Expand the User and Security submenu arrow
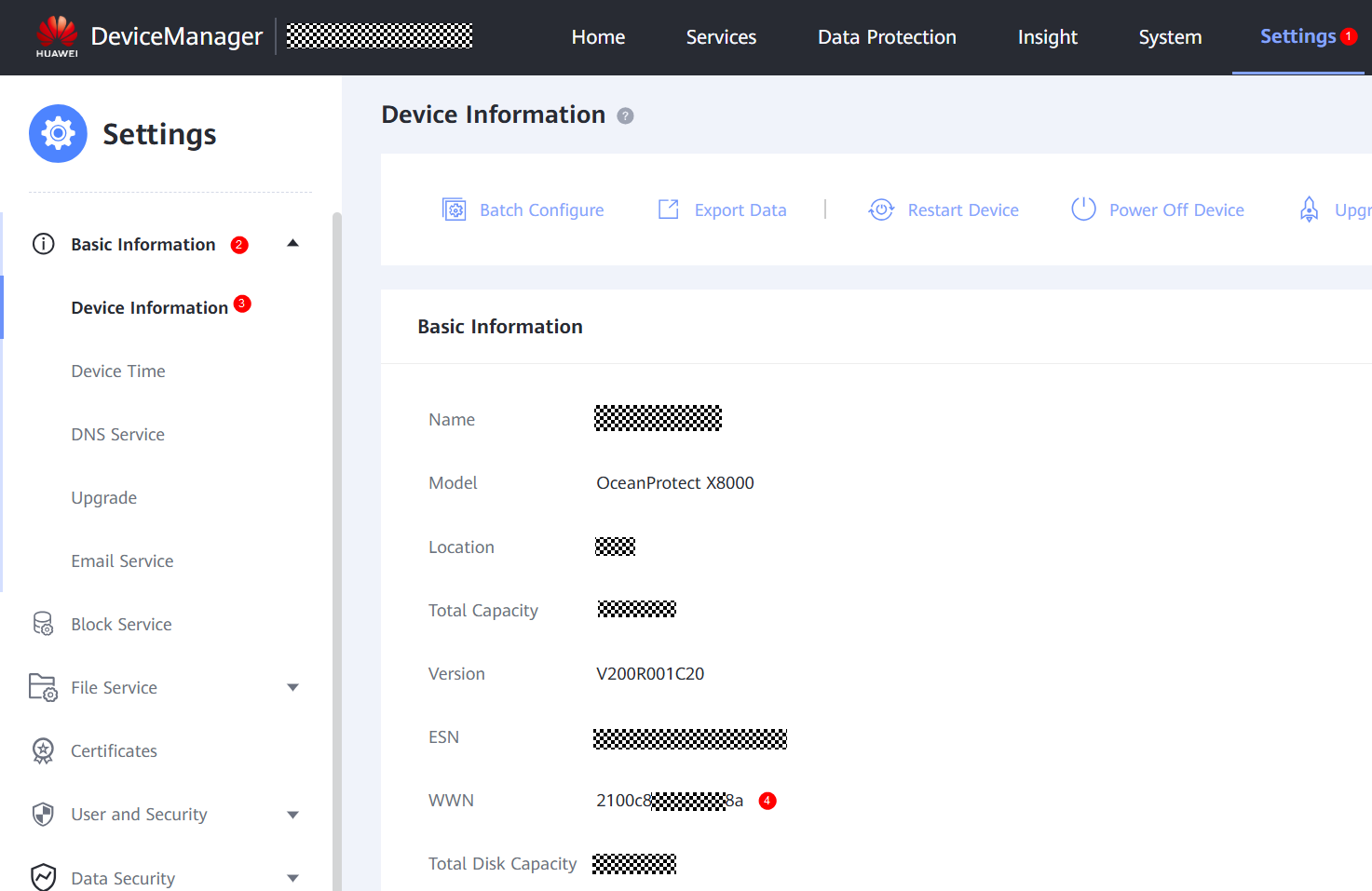The width and height of the screenshot is (1372, 891). [293, 815]
